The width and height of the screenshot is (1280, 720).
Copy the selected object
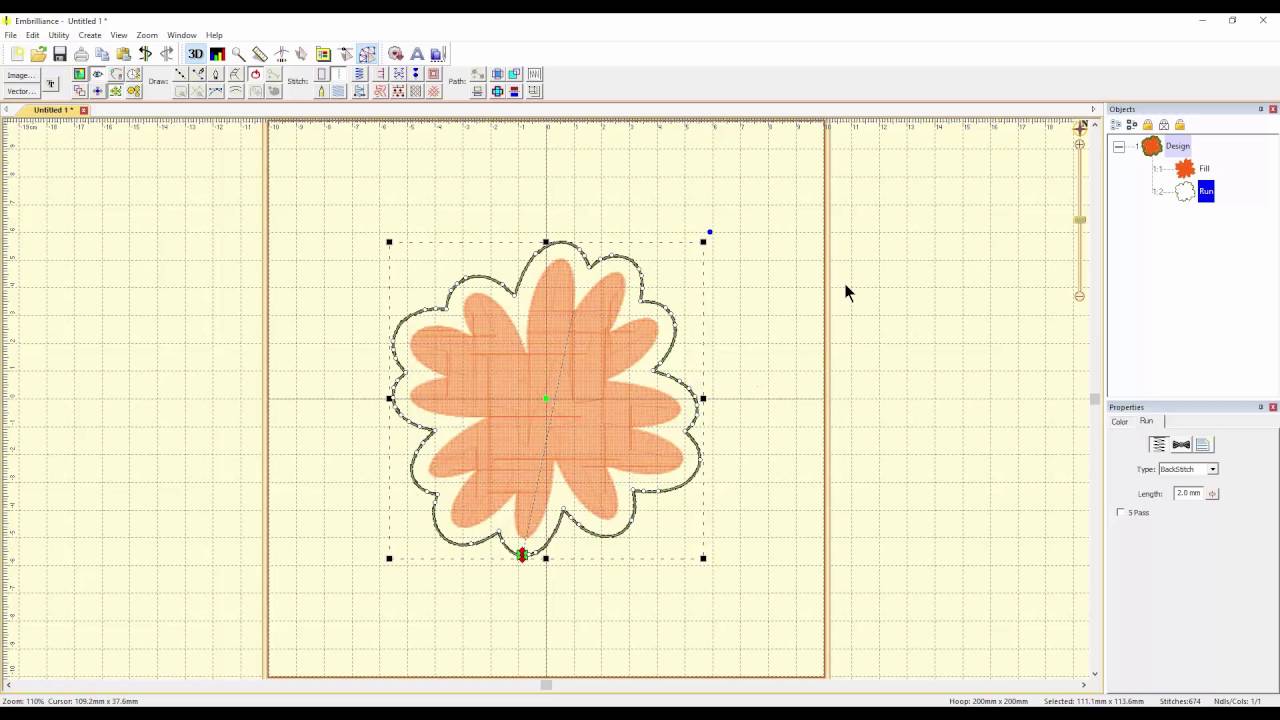[x=102, y=54]
